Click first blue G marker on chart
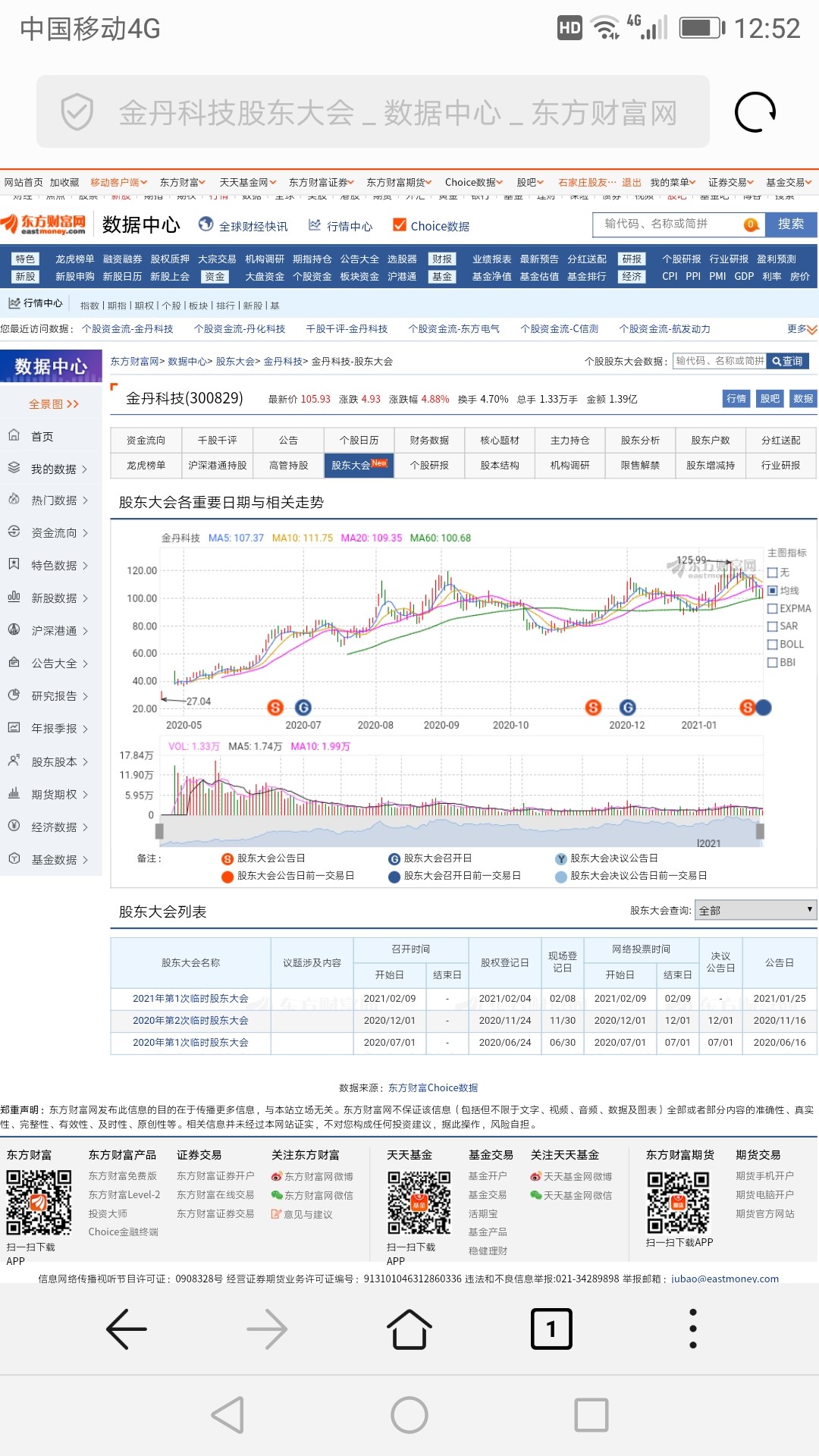This screenshot has width=819, height=1456. [303, 708]
